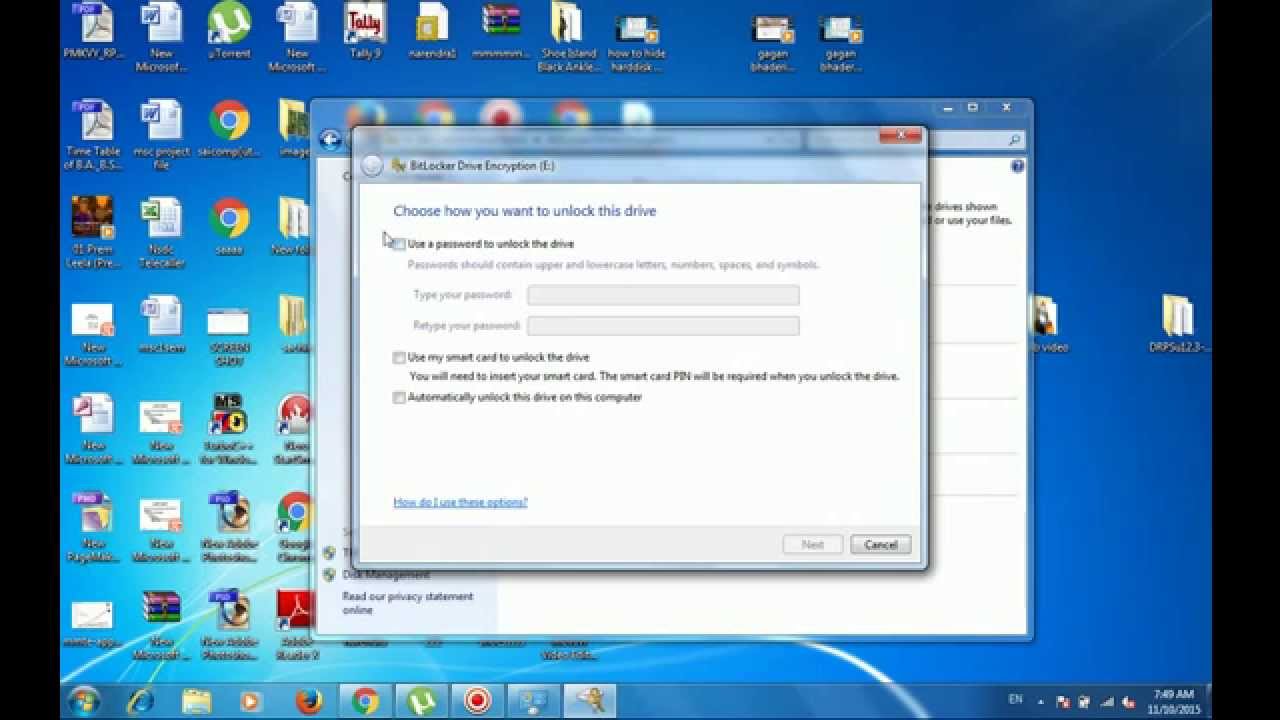Enable 'Automatically unlock this drive on this computer'
Viewport: 1280px width, 720px height.
pyautogui.click(x=399, y=397)
